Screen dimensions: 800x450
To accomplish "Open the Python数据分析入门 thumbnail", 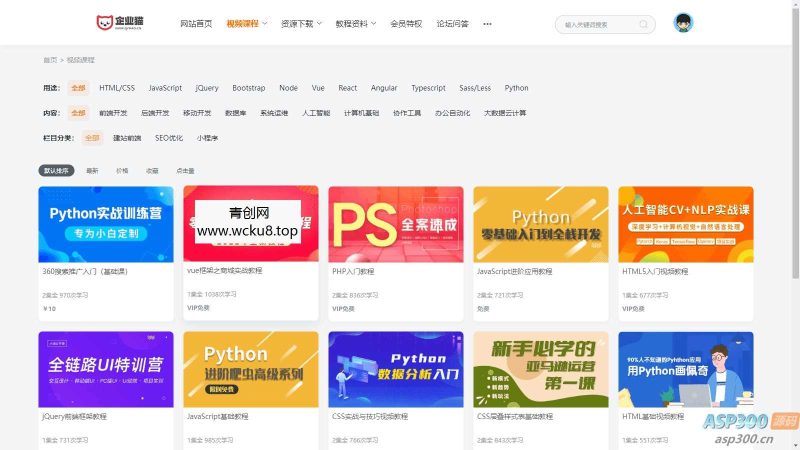I will coord(396,369).
